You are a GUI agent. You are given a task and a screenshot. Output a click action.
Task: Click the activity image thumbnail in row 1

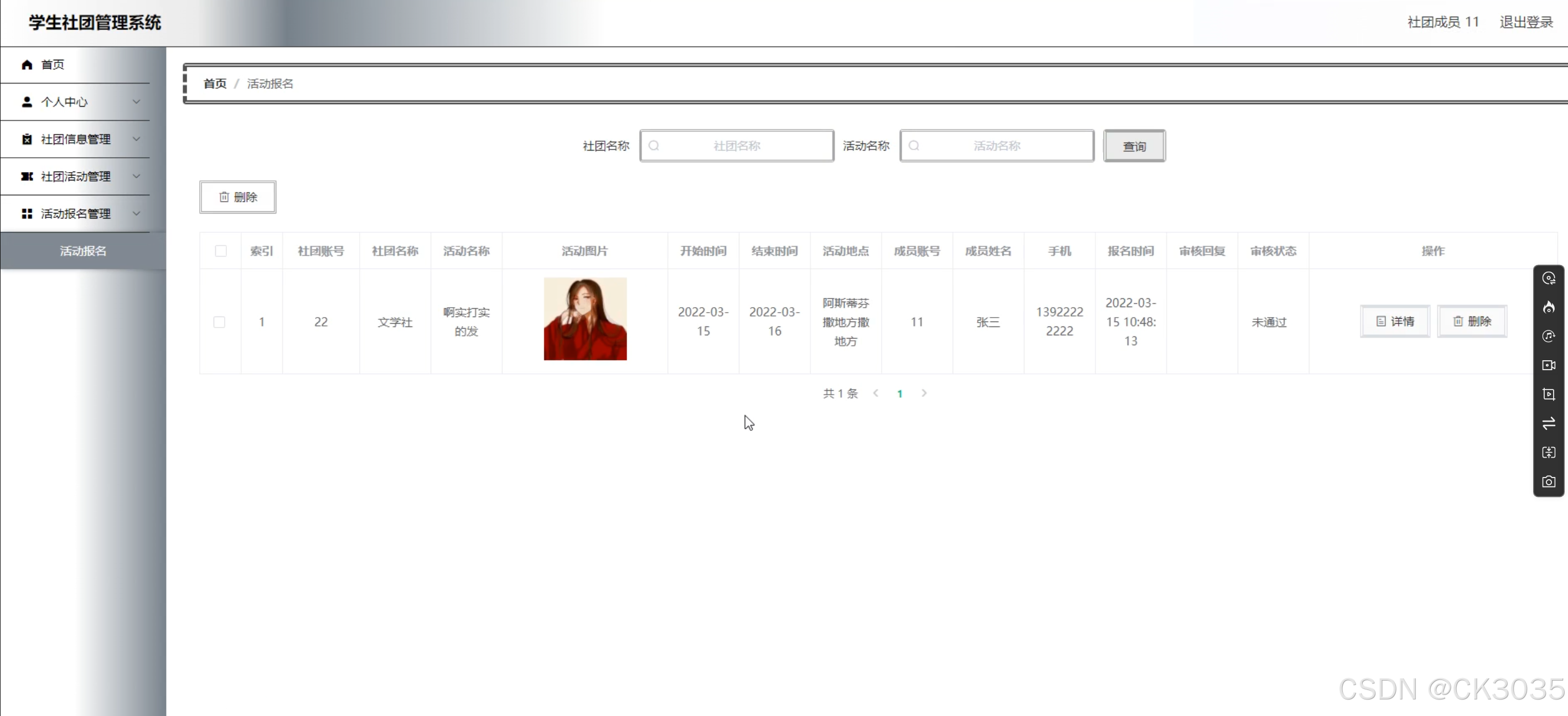pyautogui.click(x=584, y=319)
